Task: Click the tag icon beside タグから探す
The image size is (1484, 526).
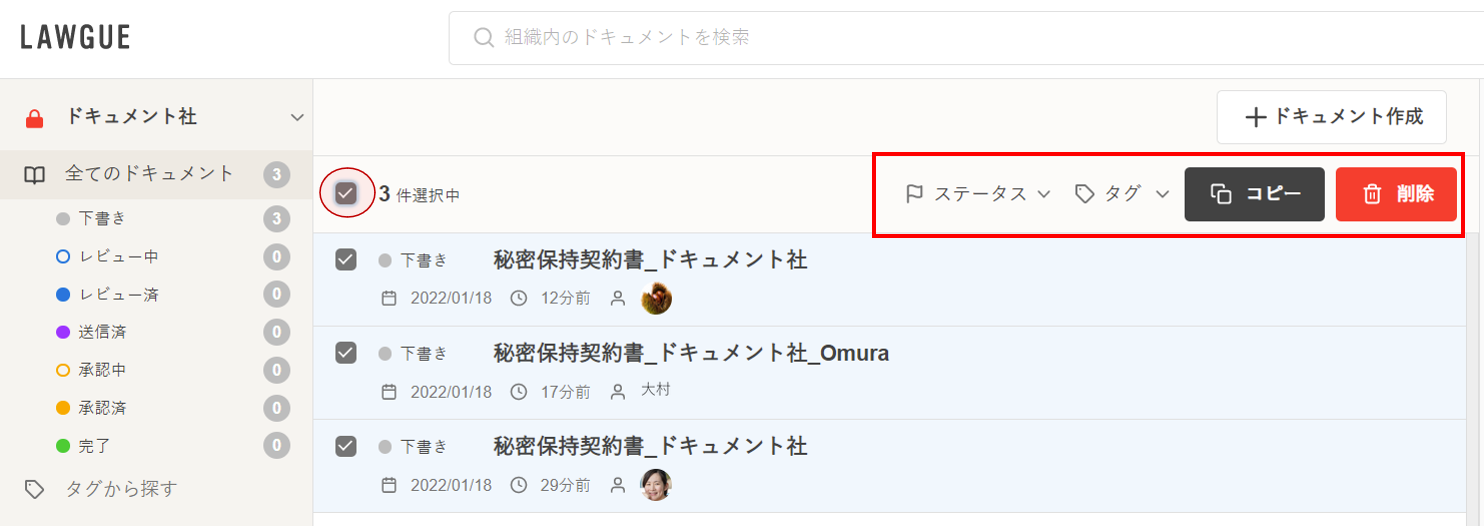Action: click(35, 489)
